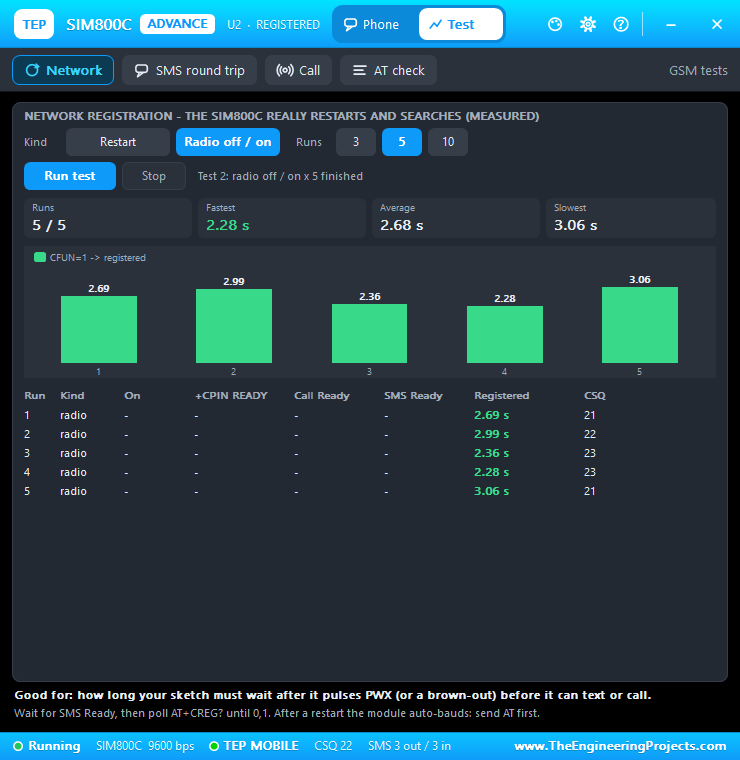Switch to Phone mode
The height and width of the screenshot is (760, 740).
click(372, 24)
